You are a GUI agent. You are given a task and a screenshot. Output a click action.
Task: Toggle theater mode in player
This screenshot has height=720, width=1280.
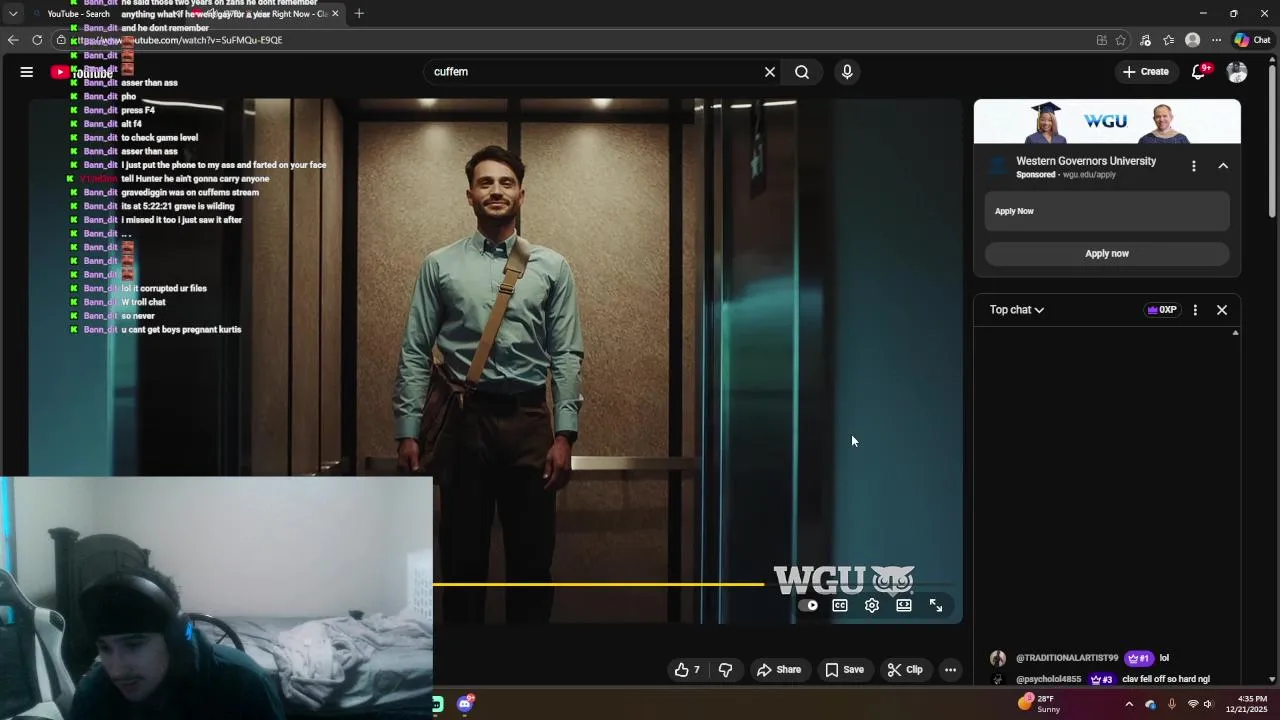point(904,605)
